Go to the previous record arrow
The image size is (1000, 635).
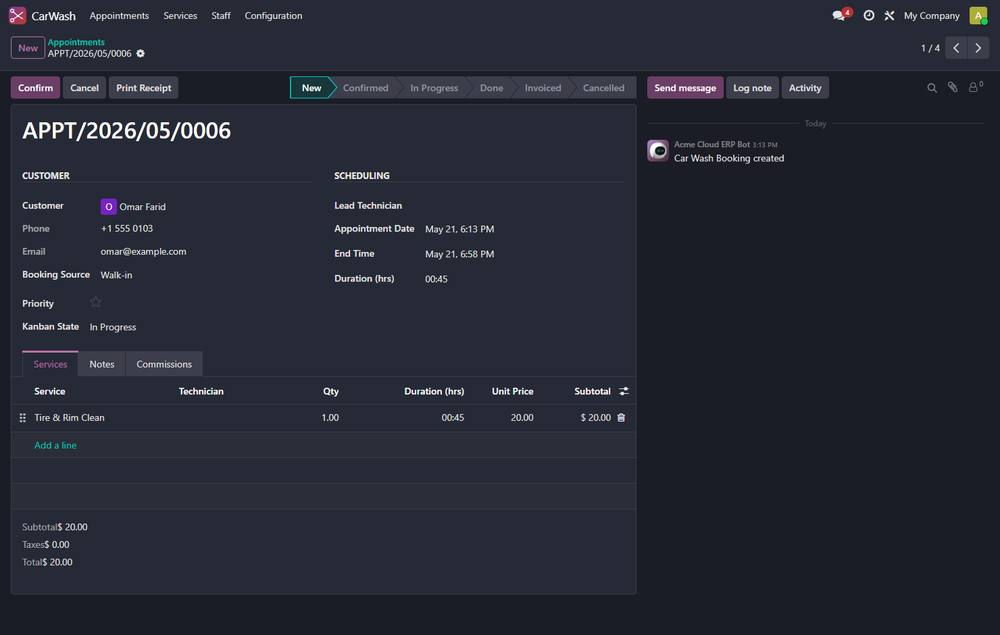point(956,48)
